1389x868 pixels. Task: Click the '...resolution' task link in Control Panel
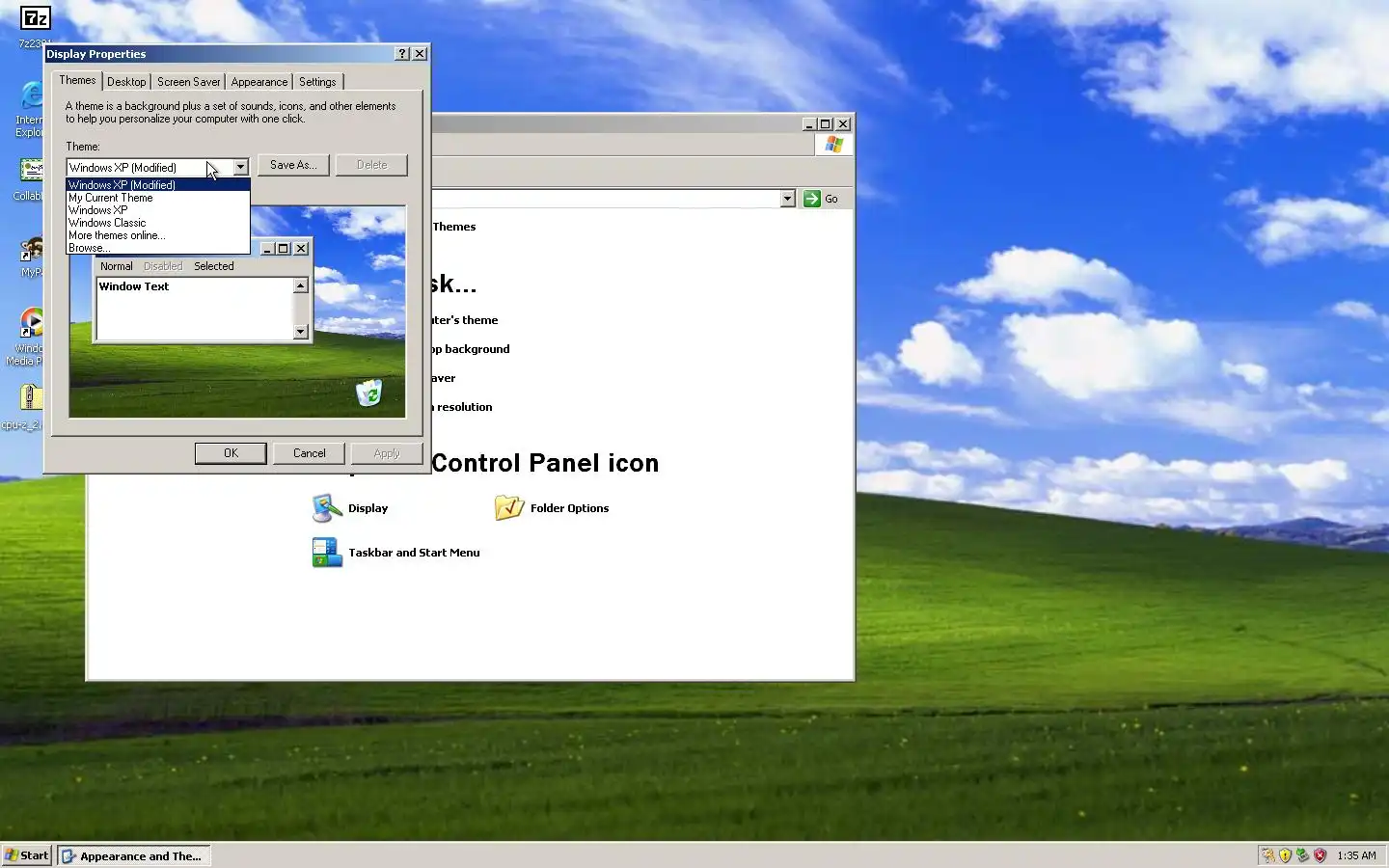click(465, 407)
